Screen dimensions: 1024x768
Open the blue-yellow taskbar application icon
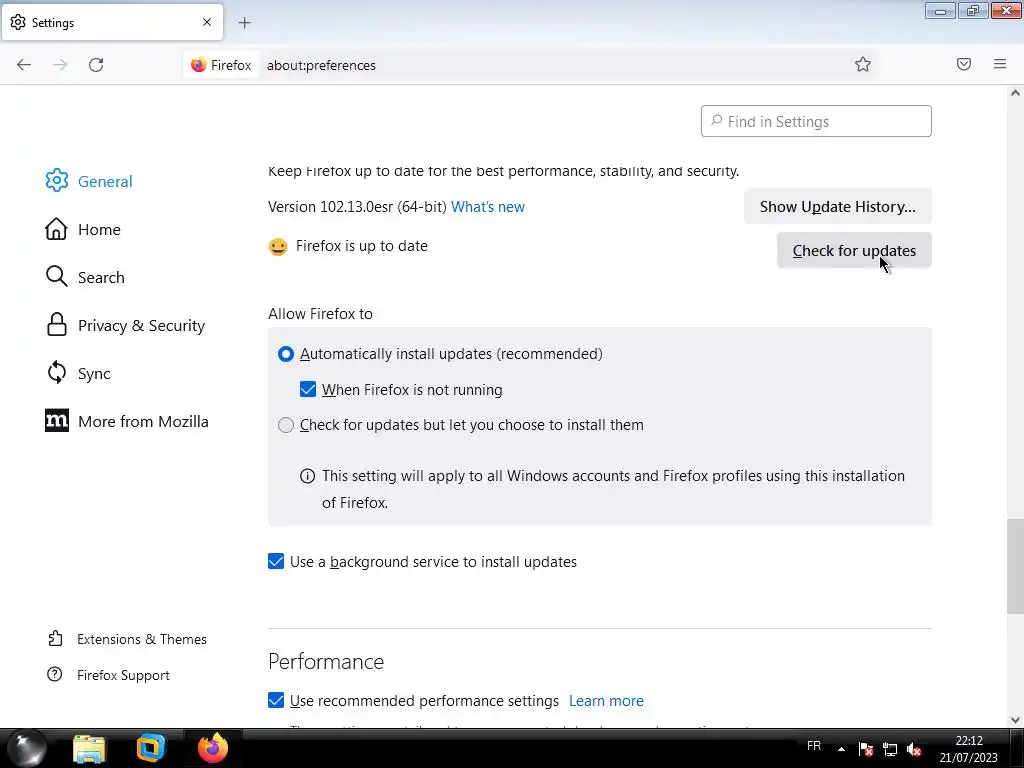151,748
